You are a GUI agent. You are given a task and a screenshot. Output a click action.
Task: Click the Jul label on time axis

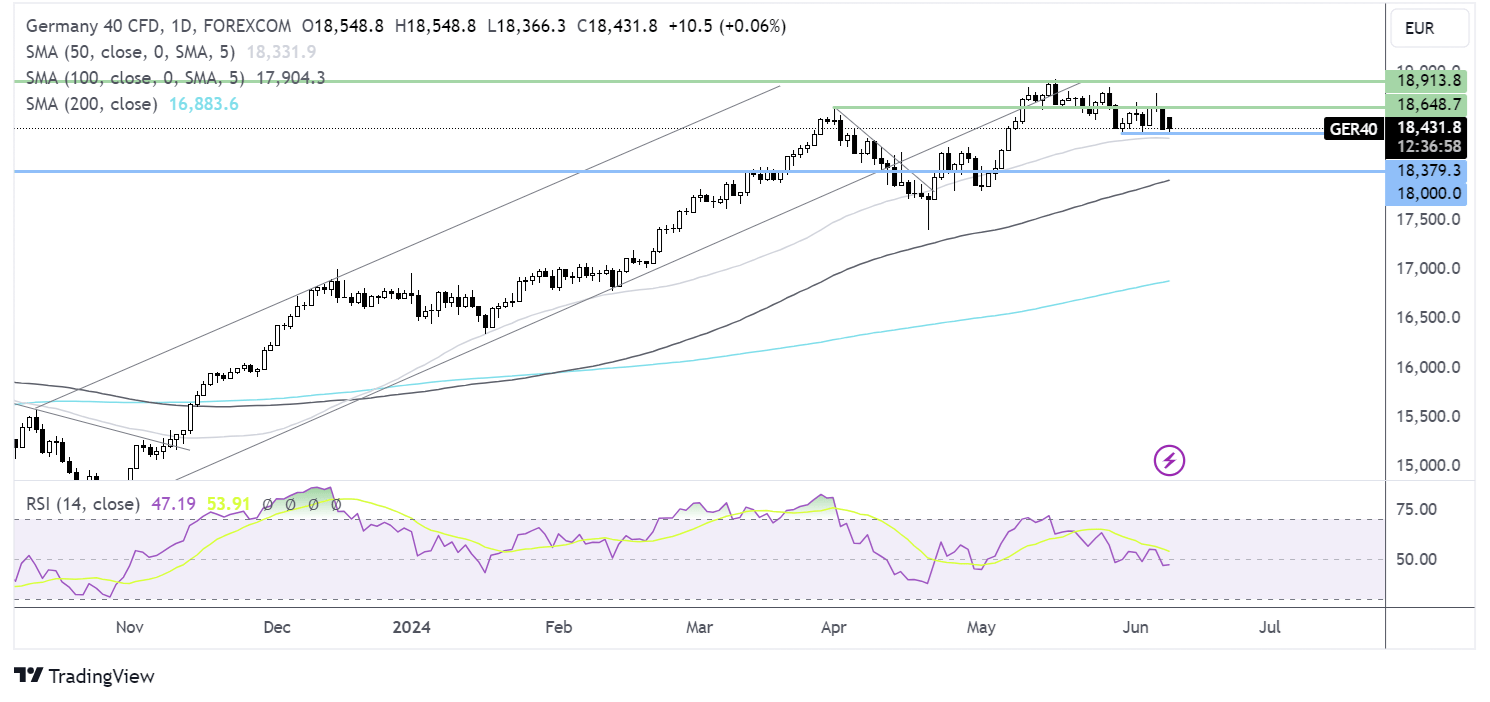point(1270,627)
